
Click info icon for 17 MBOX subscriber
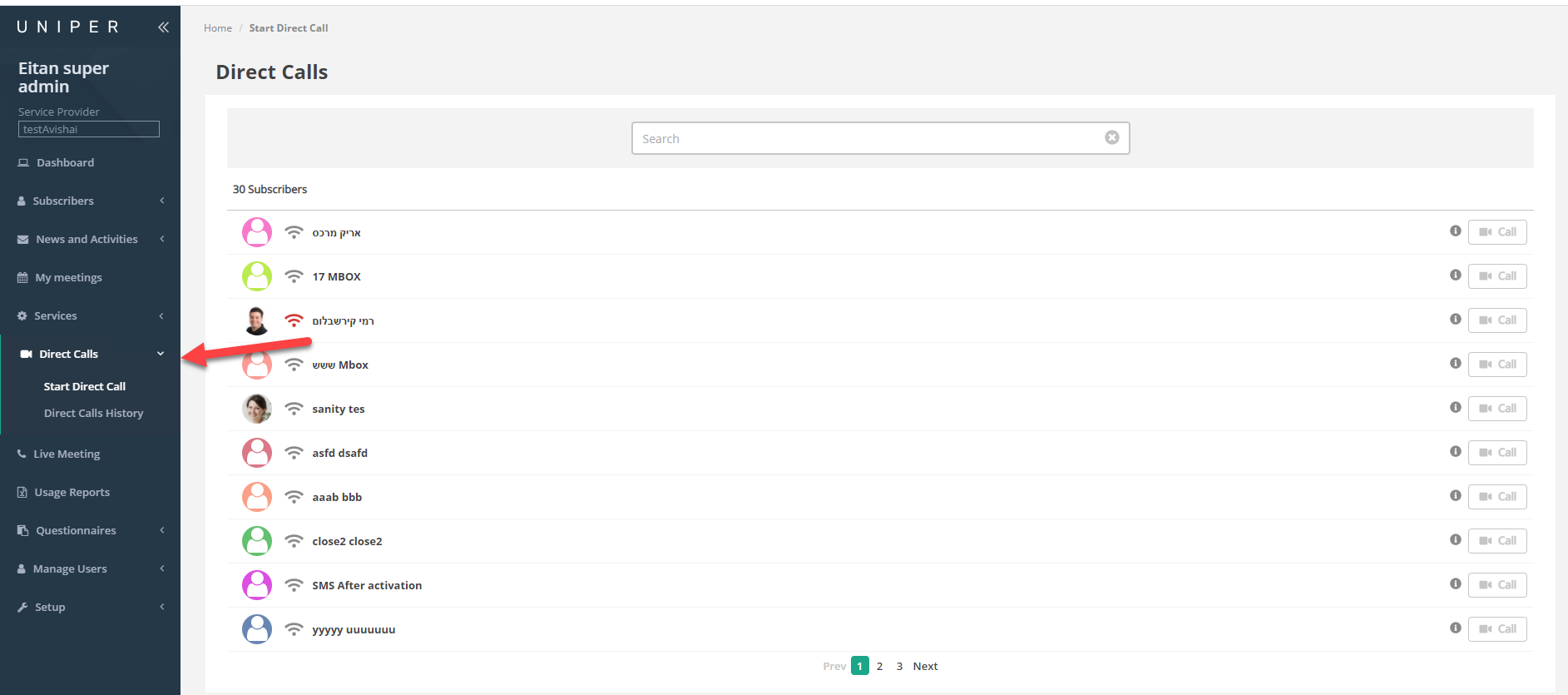[x=1455, y=276]
